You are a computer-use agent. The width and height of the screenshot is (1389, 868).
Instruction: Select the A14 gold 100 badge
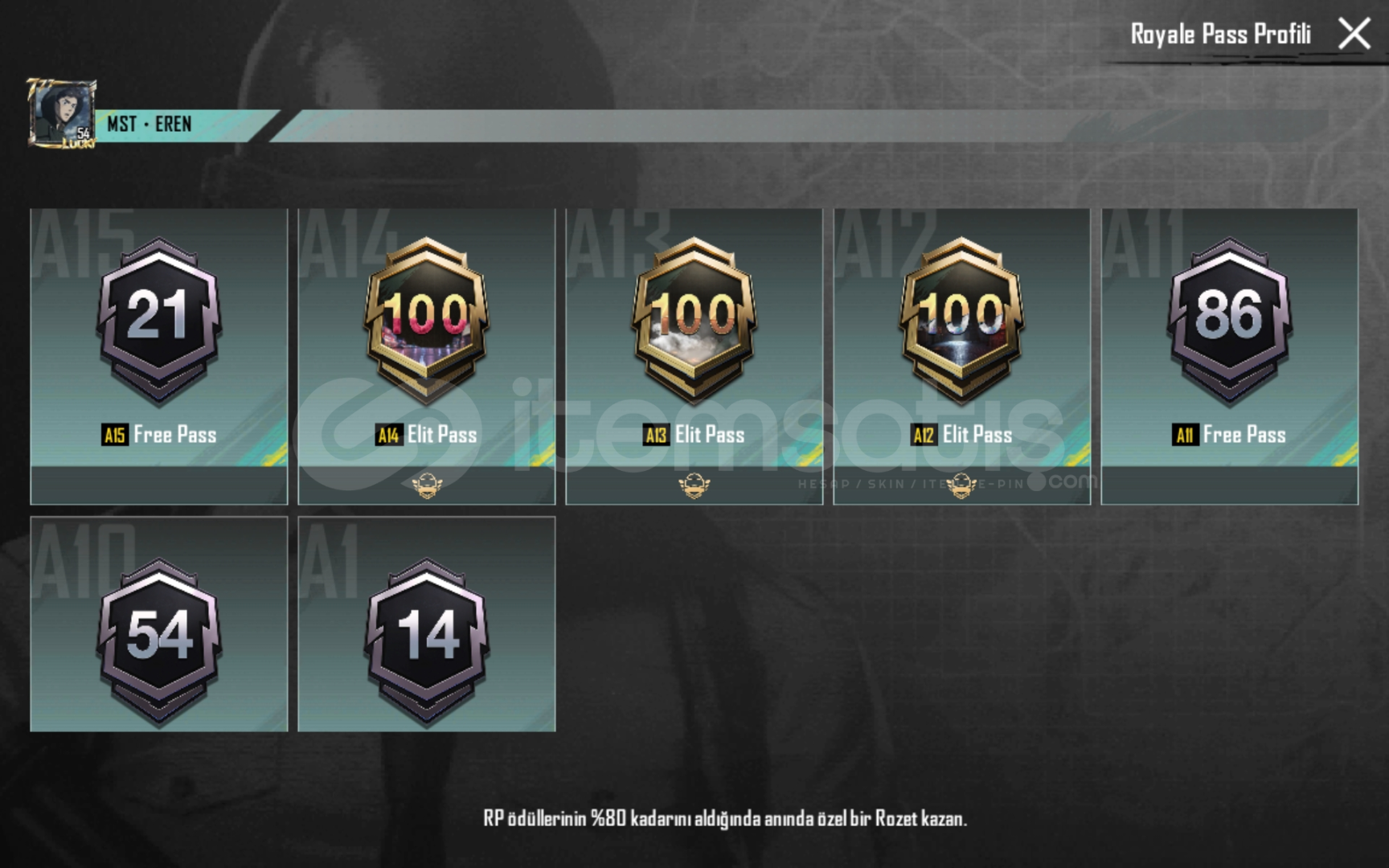coord(427,321)
